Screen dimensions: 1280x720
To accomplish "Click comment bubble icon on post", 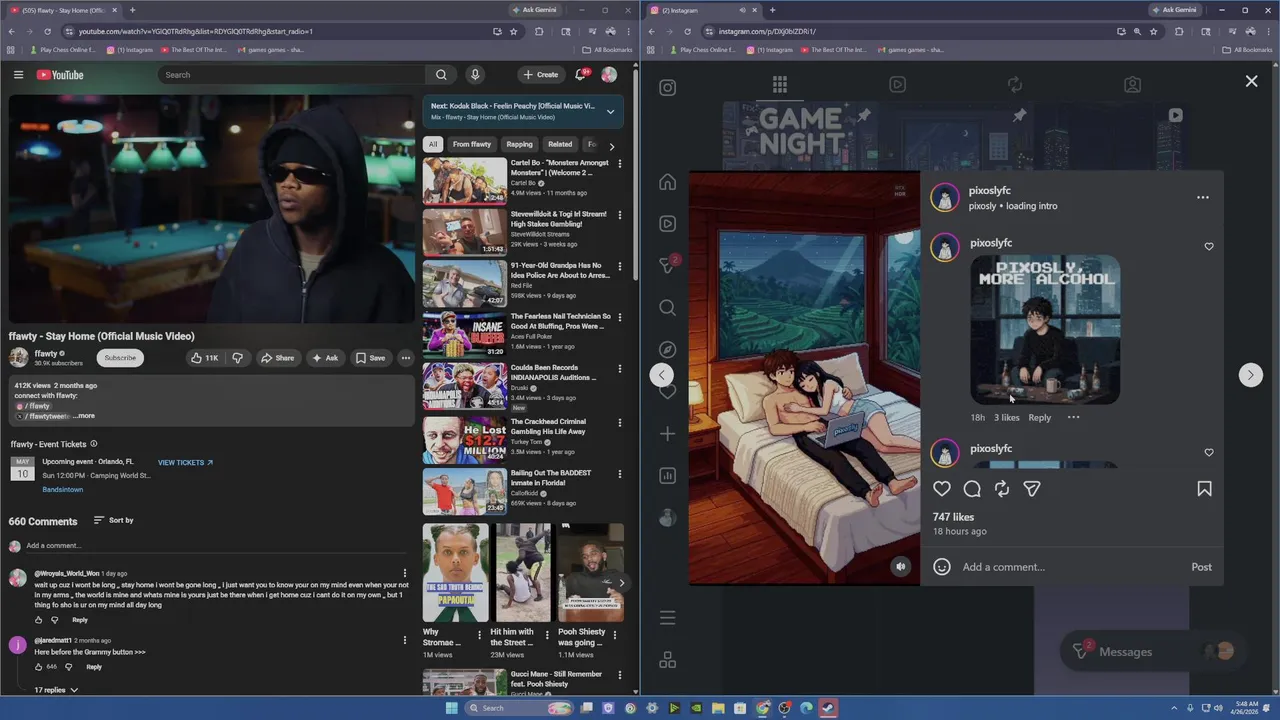I will pyautogui.click(x=972, y=489).
